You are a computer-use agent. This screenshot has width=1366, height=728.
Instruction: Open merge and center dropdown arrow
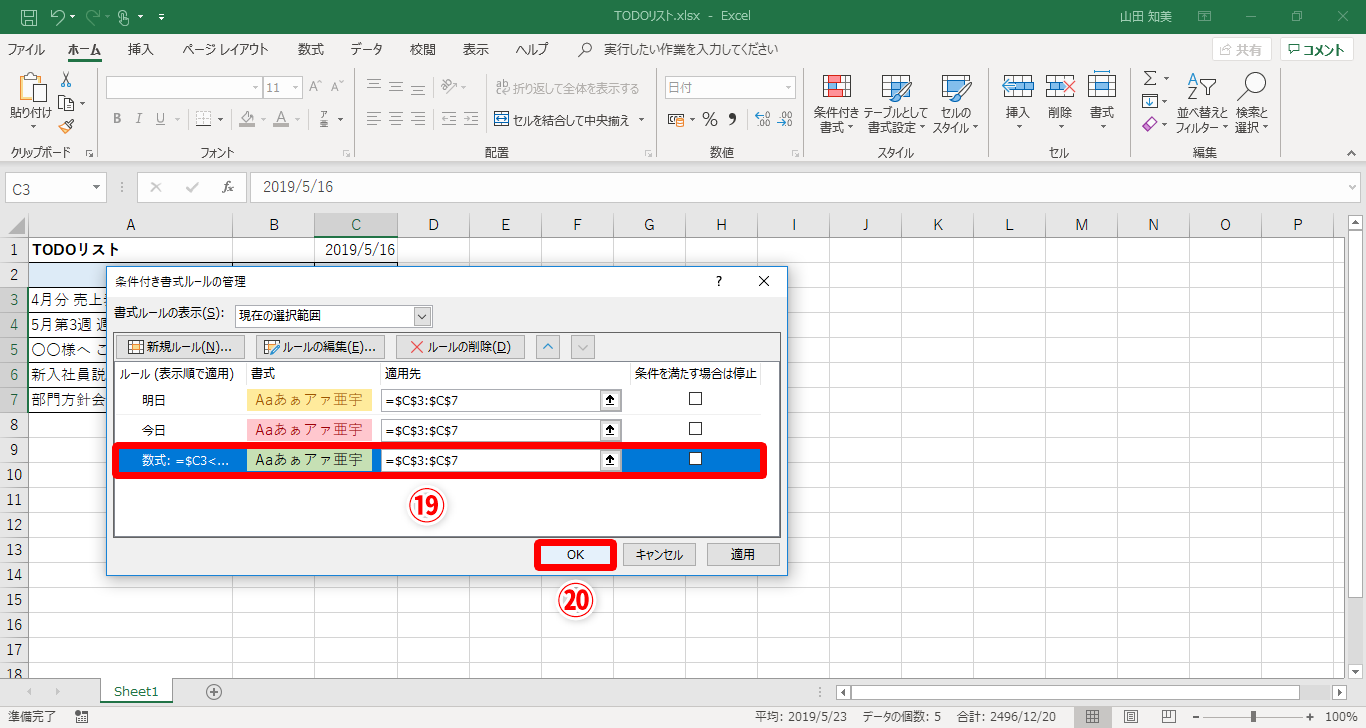[641, 120]
